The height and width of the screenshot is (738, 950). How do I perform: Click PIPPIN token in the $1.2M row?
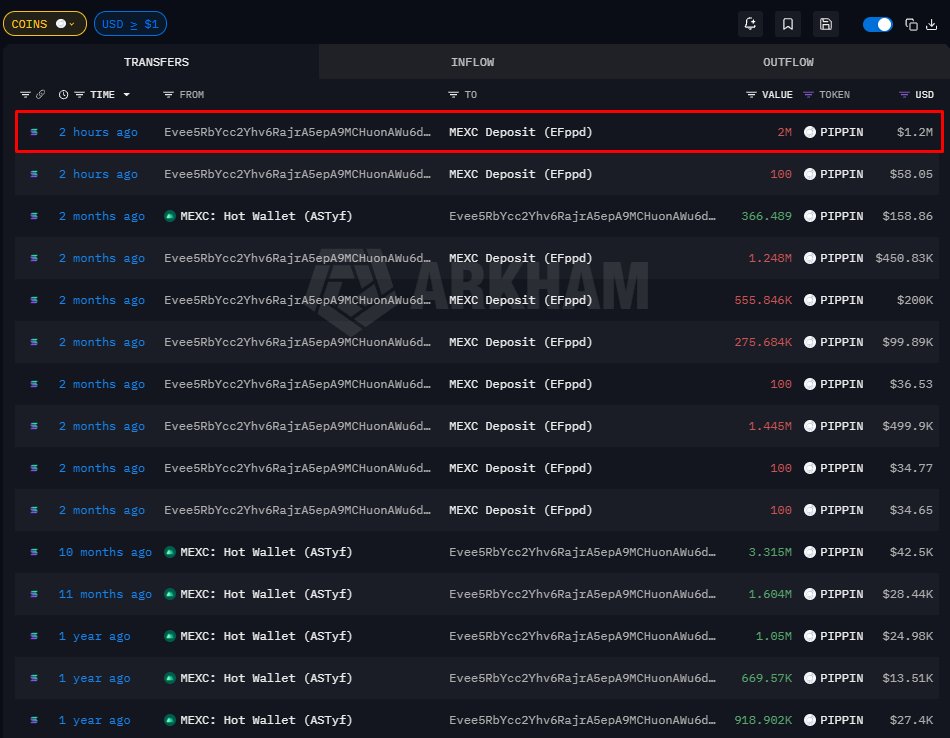[841, 132]
